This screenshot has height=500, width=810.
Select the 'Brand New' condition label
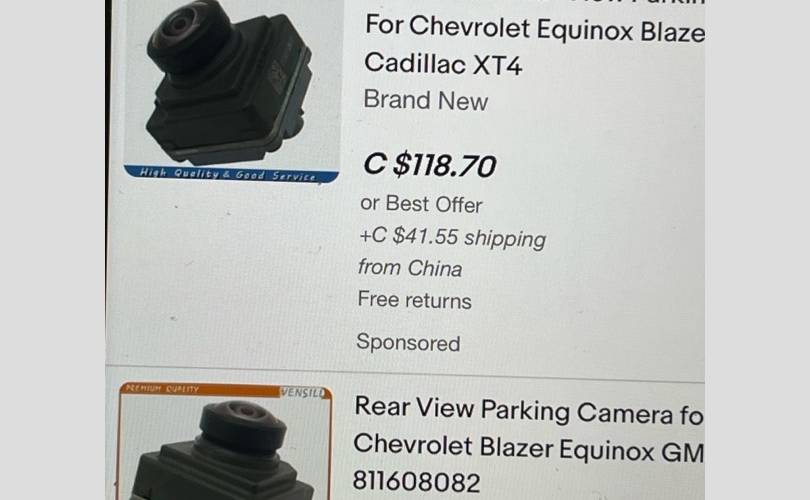click(x=426, y=100)
